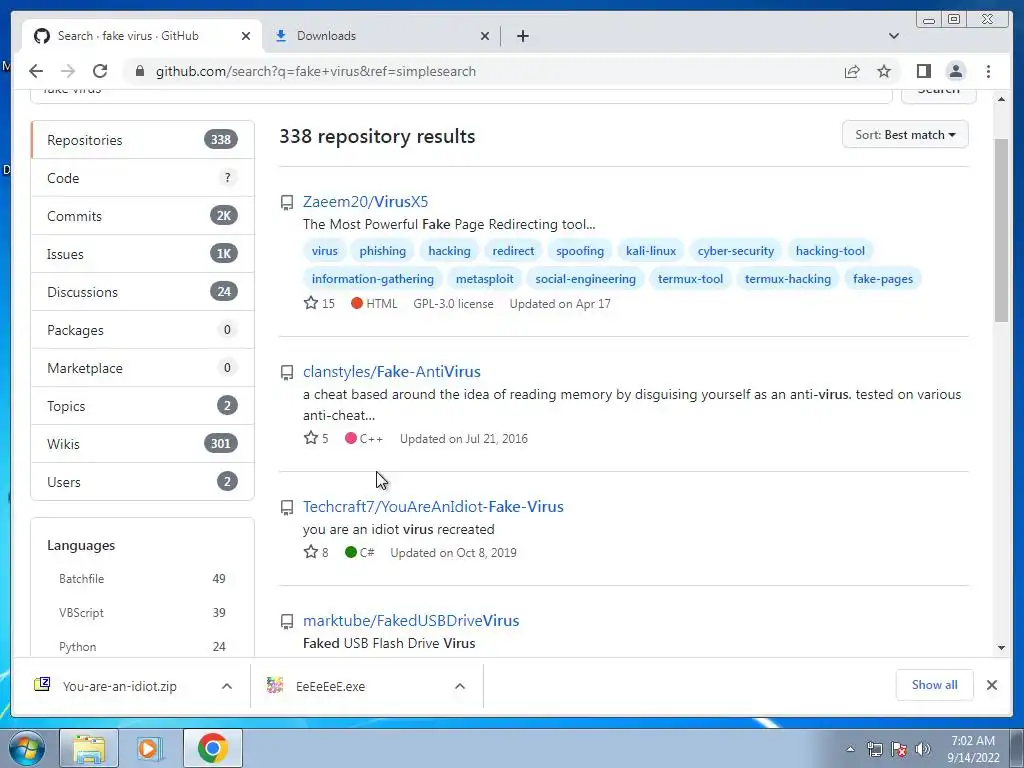Open the side panel icon
Screen dimensions: 1024x768
pyautogui.click(x=923, y=71)
